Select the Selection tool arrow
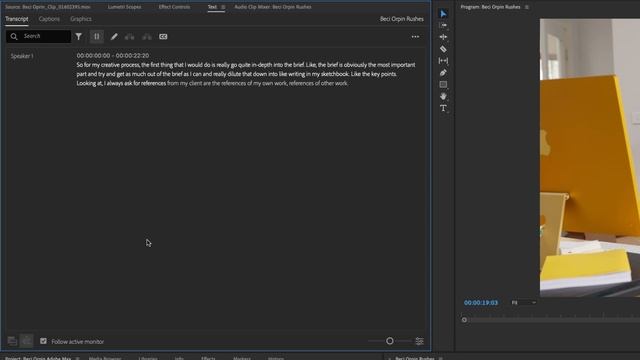This screenshot has width=640, height=360. (x=443, y=14)
